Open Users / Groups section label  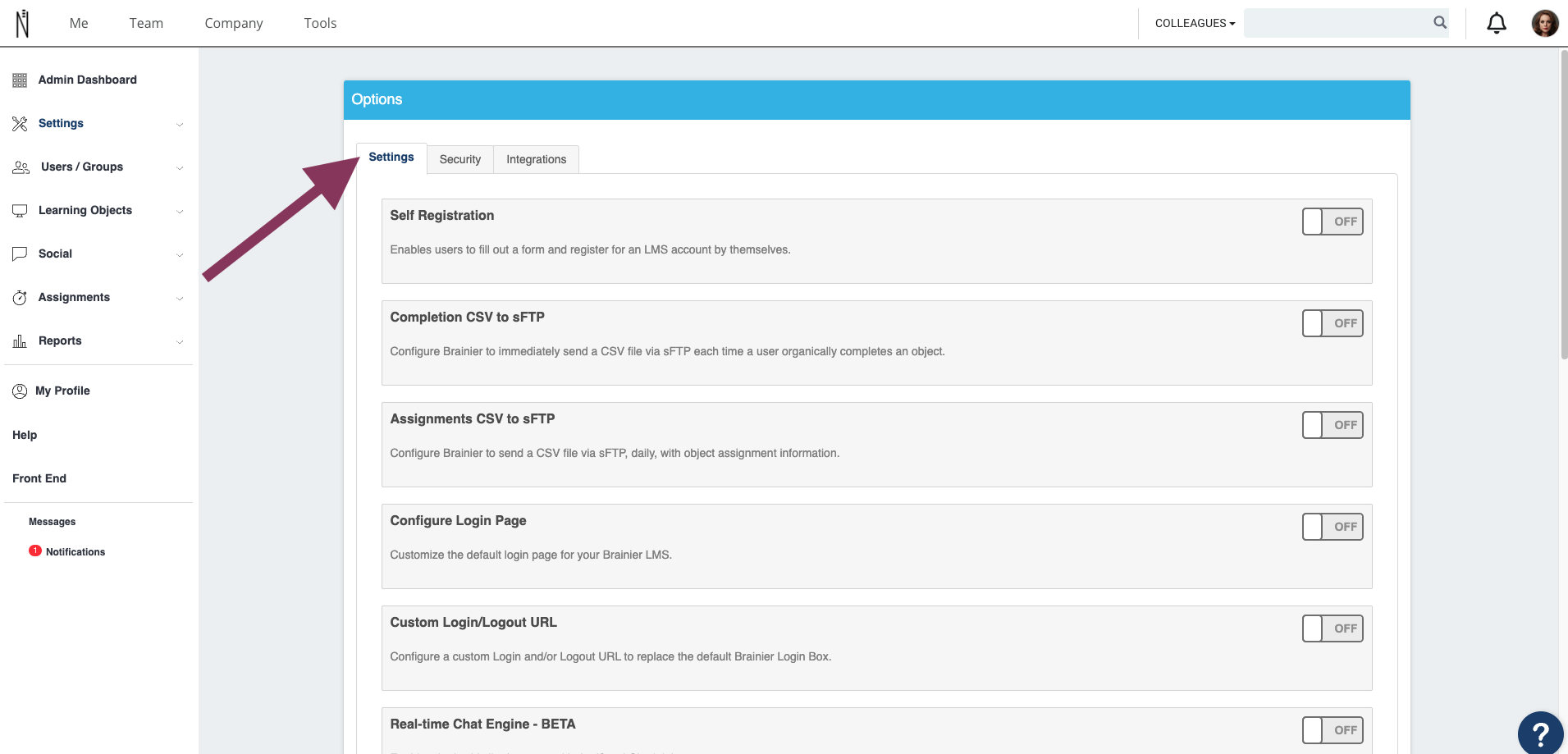82,167
